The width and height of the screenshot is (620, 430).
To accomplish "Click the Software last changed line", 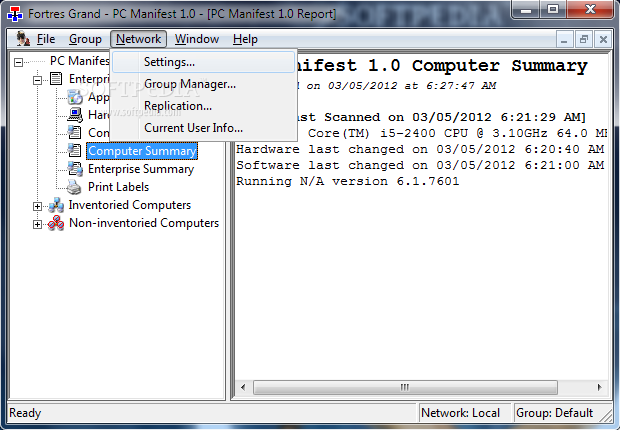I will pos(420,165).
